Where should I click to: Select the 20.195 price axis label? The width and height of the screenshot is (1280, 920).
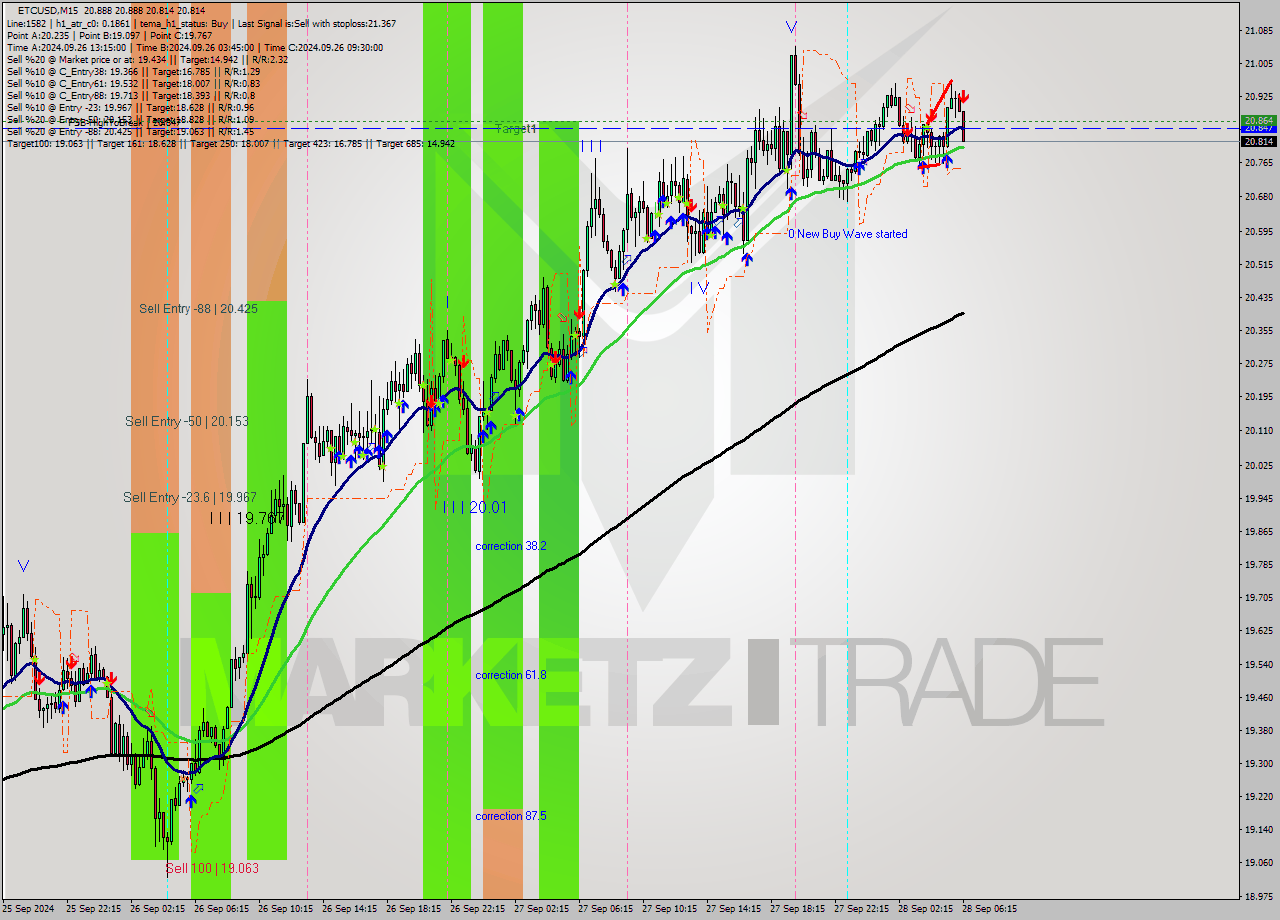pyautogui.click(x=1259, y=397)
